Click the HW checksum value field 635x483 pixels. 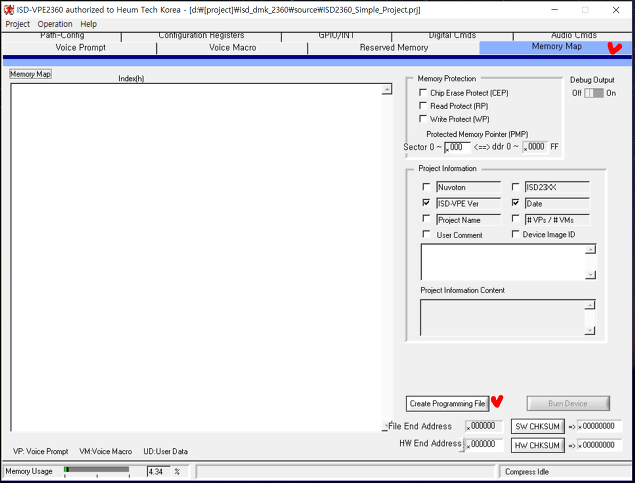[599, 445]
